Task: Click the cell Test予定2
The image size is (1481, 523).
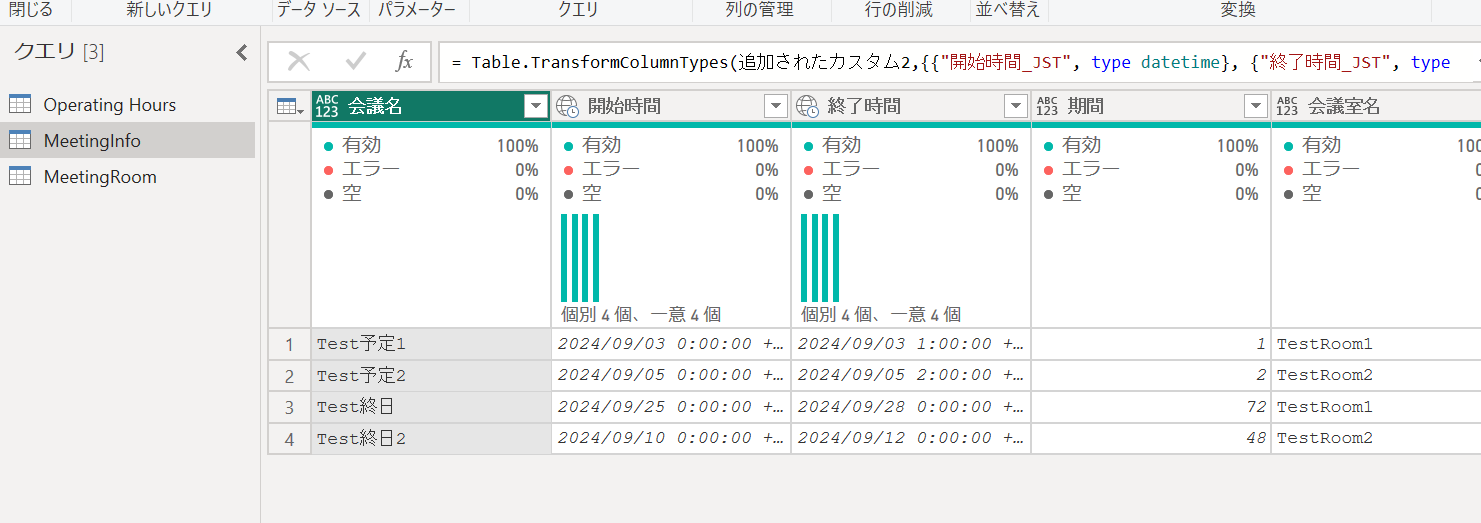Action: [x=431, y=376]
